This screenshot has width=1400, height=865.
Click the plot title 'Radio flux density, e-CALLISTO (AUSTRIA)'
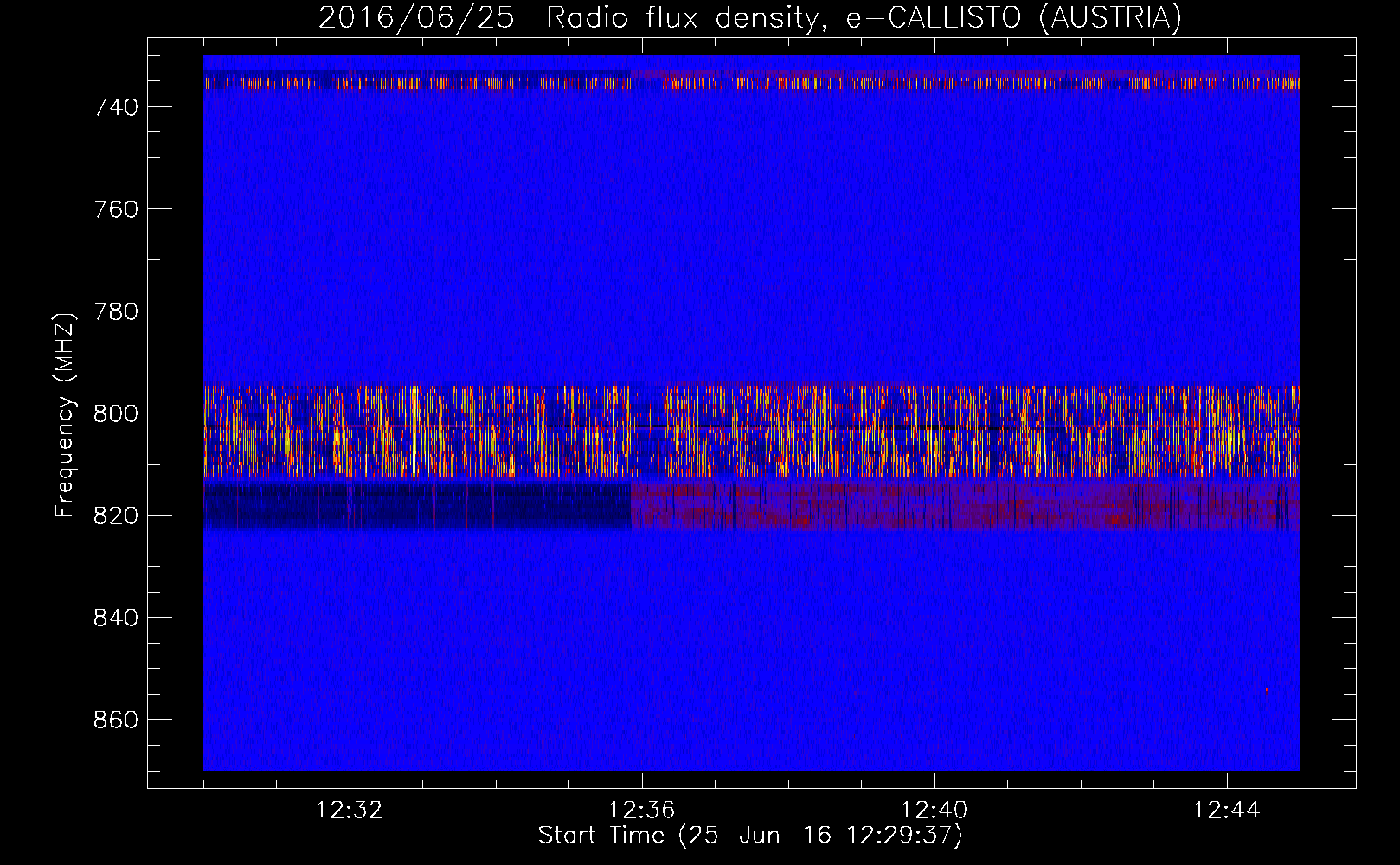[x=864, y=18]
